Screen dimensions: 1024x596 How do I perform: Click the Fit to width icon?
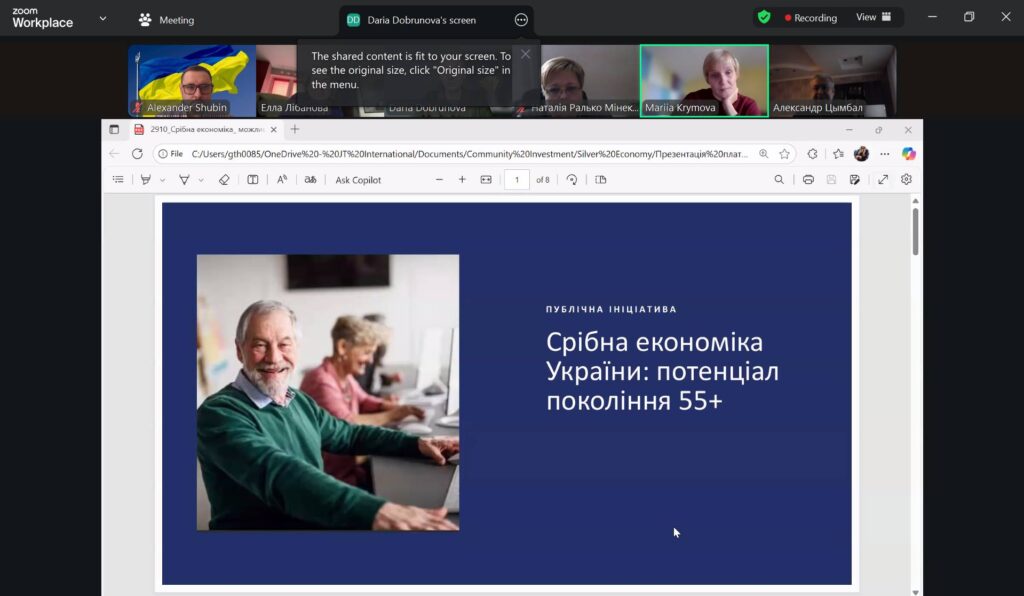coord(486,180)
